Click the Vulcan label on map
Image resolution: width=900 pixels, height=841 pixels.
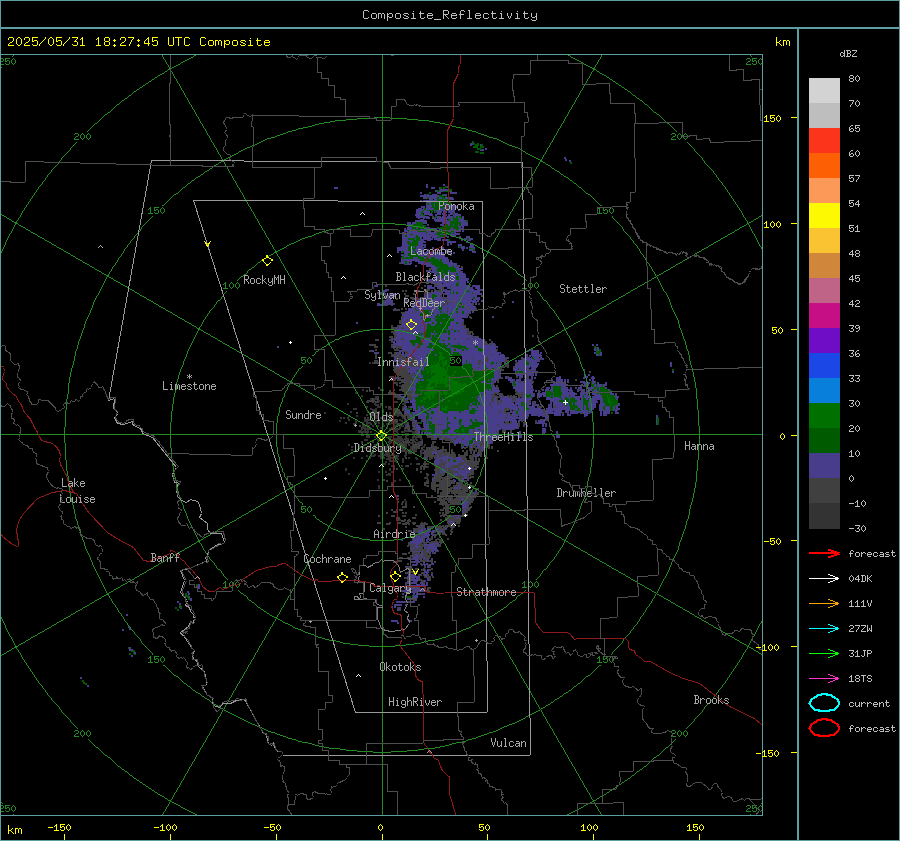pos(508,743)
